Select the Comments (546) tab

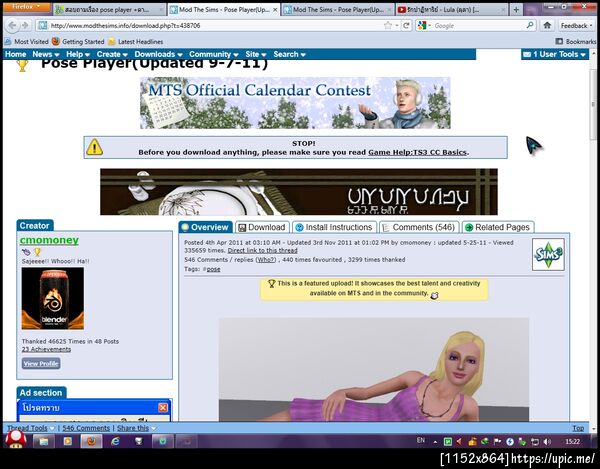(419, 227)
